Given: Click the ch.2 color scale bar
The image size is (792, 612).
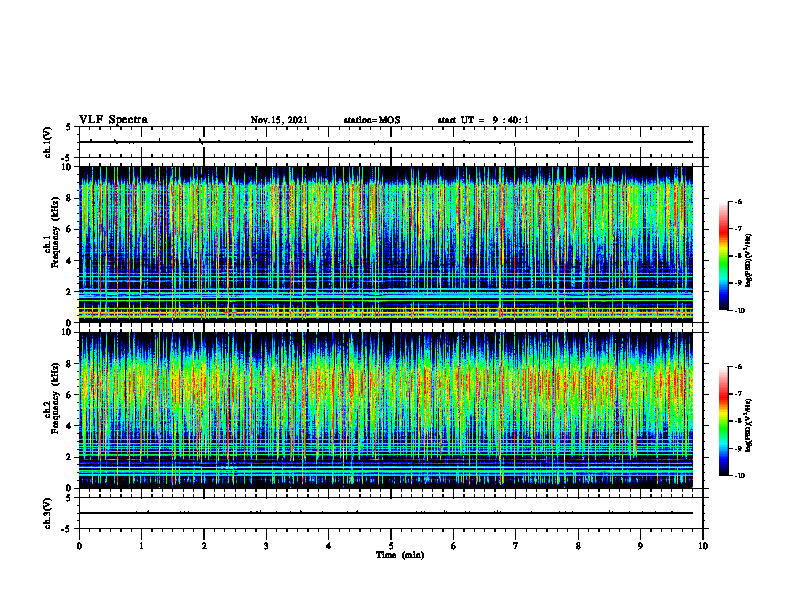Looking at the screenshot, I should 723,421.
